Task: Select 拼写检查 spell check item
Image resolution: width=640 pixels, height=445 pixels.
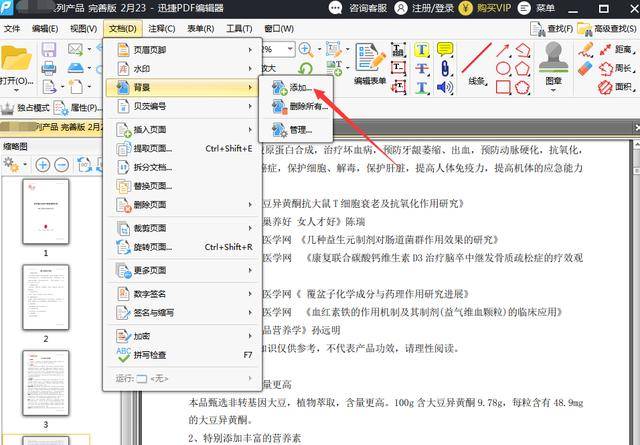Action: click(183, 355)
